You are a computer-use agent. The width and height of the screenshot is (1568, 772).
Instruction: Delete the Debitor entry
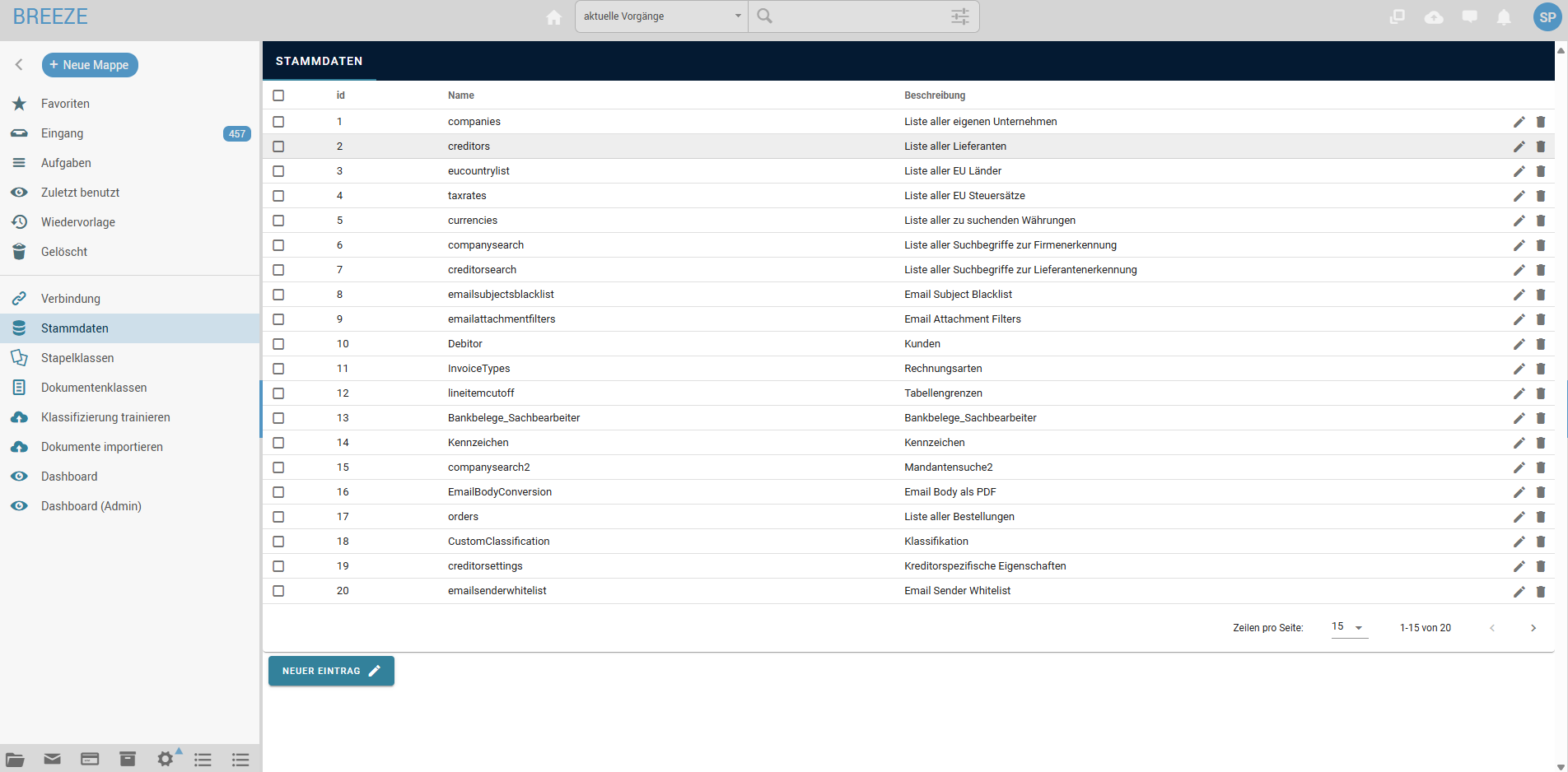pyautogui.click(x=1541, y=344)
